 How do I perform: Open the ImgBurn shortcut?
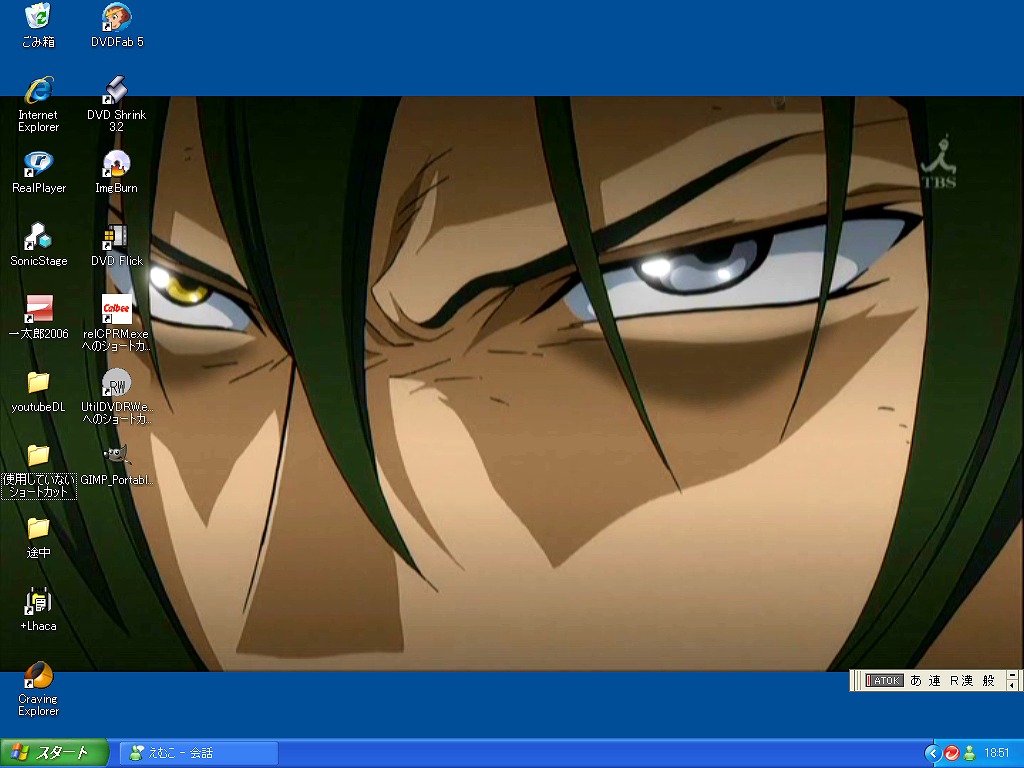(x=116, y=172)
